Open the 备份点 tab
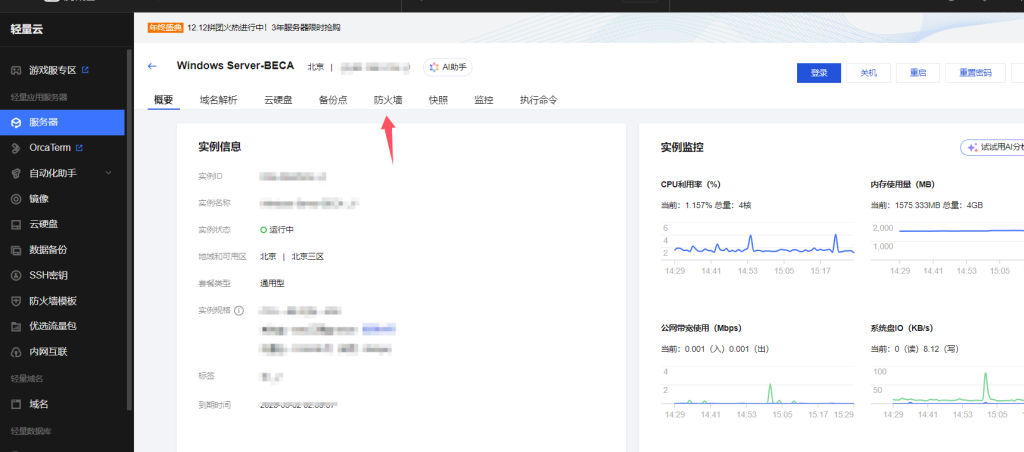Image resolution: width=1024 pixels, height=452 pixels. [x=333, y=100]
